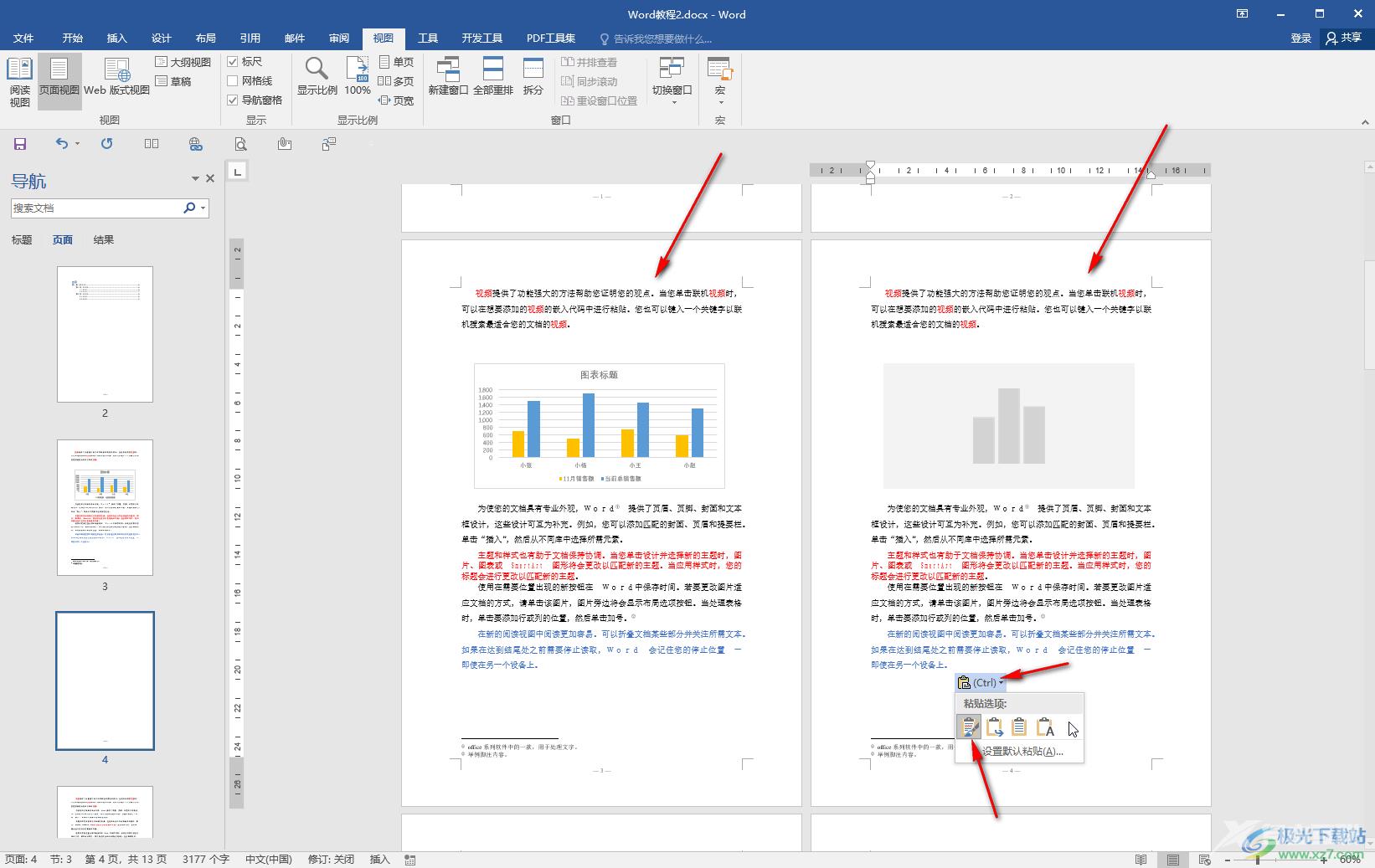Switch navigation to Headings tab (标题)
The width and height of the screenshot is (1375, 868).
(22, 240)
